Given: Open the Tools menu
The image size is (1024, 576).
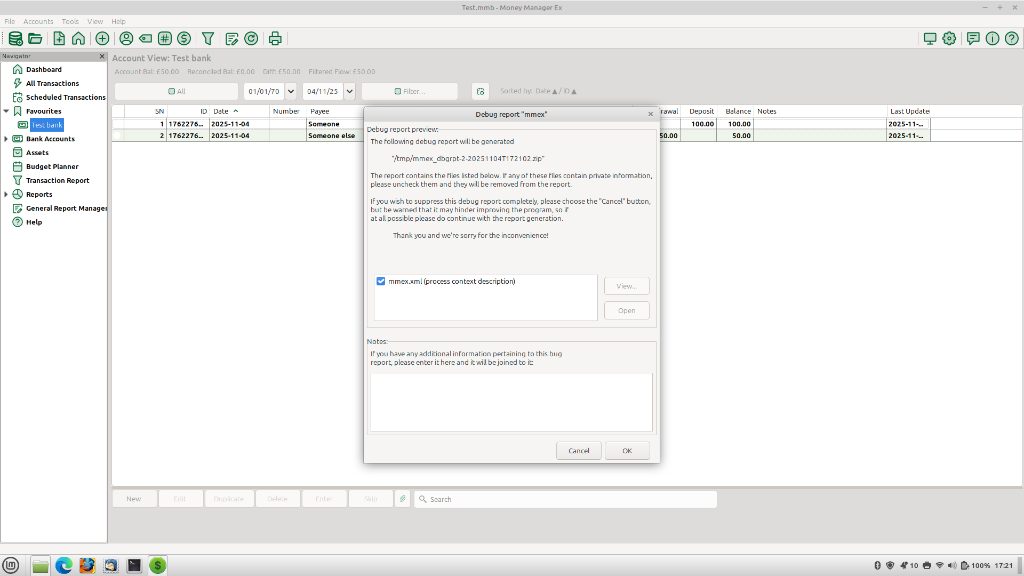Looking at the screenshot, I should pos(70,21).
